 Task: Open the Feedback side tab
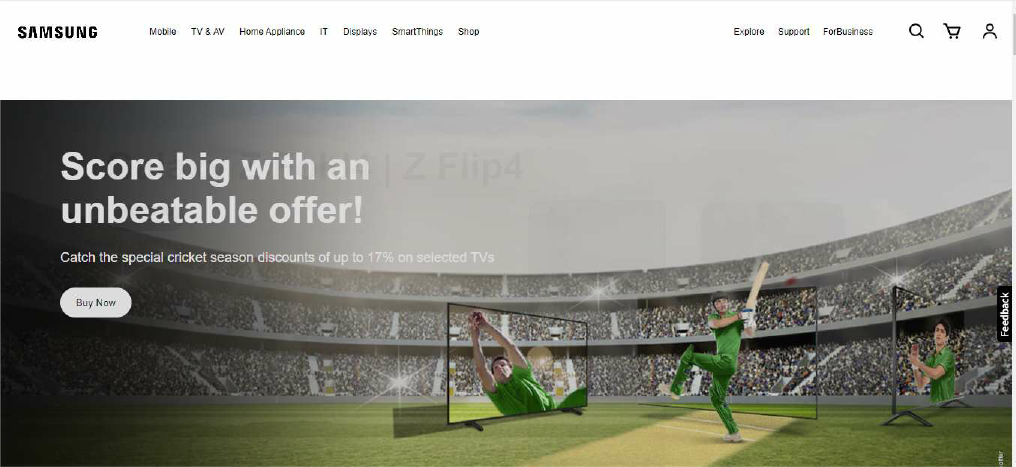pos(1005,313)
